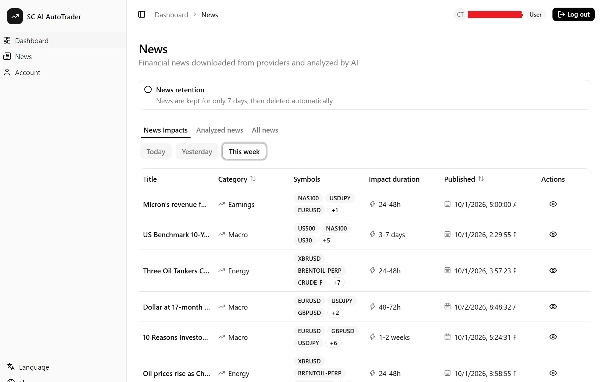Click the XBRUSD tag in Three Oil Tankers row
This screenshot has height=382, width=600.
point(309,258)
